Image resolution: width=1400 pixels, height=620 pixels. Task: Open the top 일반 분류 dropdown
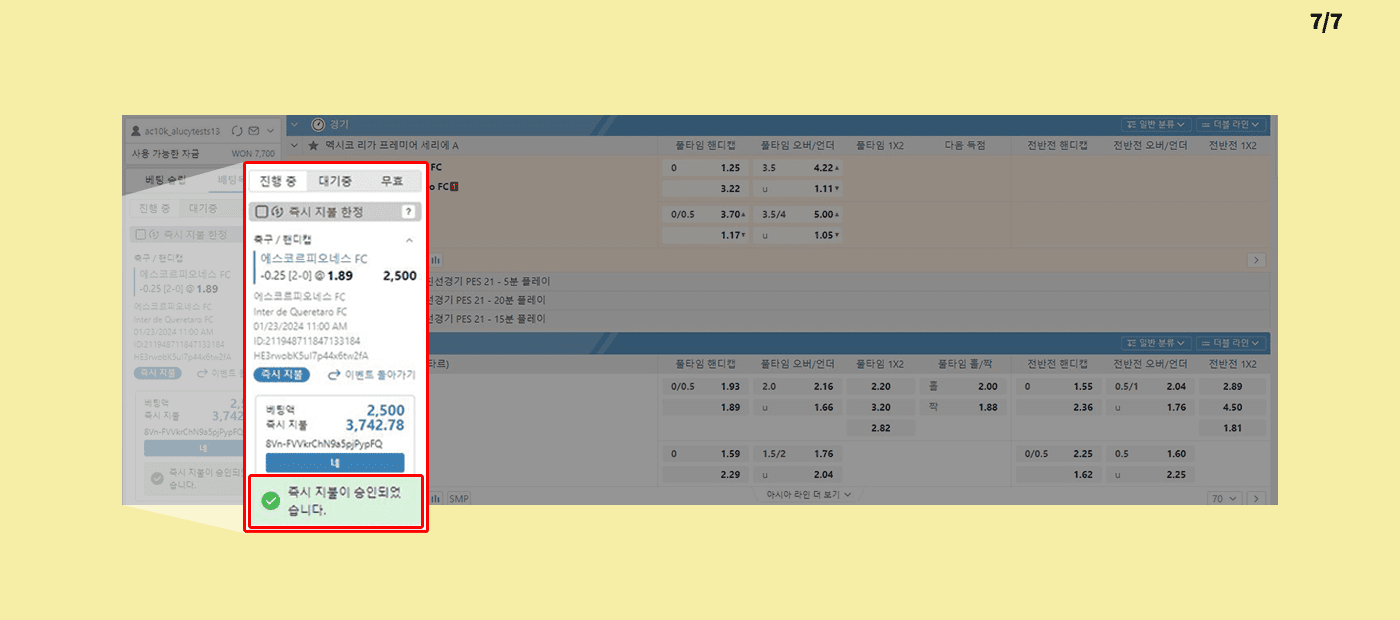click(1156, 125)
